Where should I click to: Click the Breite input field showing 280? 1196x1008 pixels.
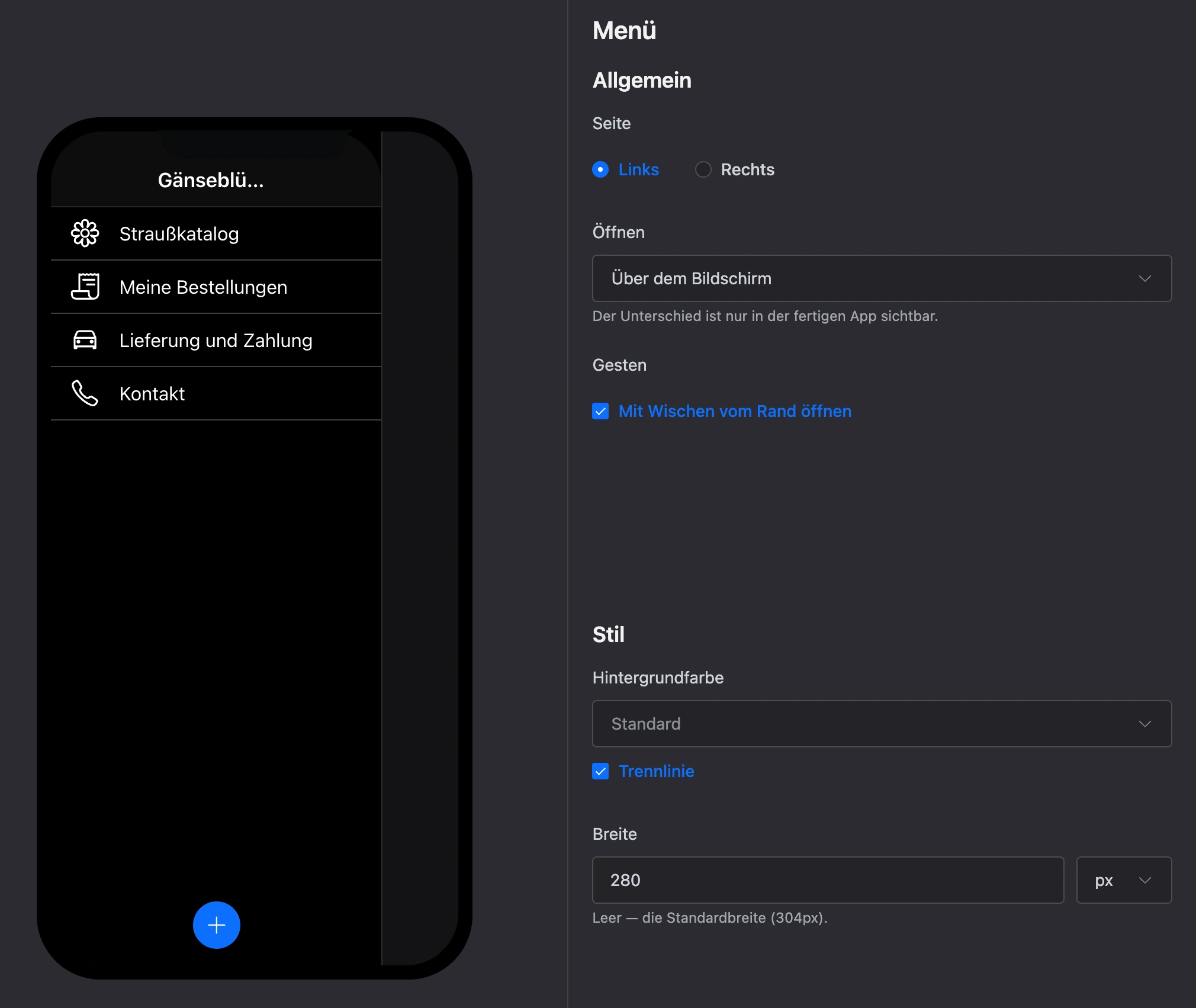click(828, 880)
